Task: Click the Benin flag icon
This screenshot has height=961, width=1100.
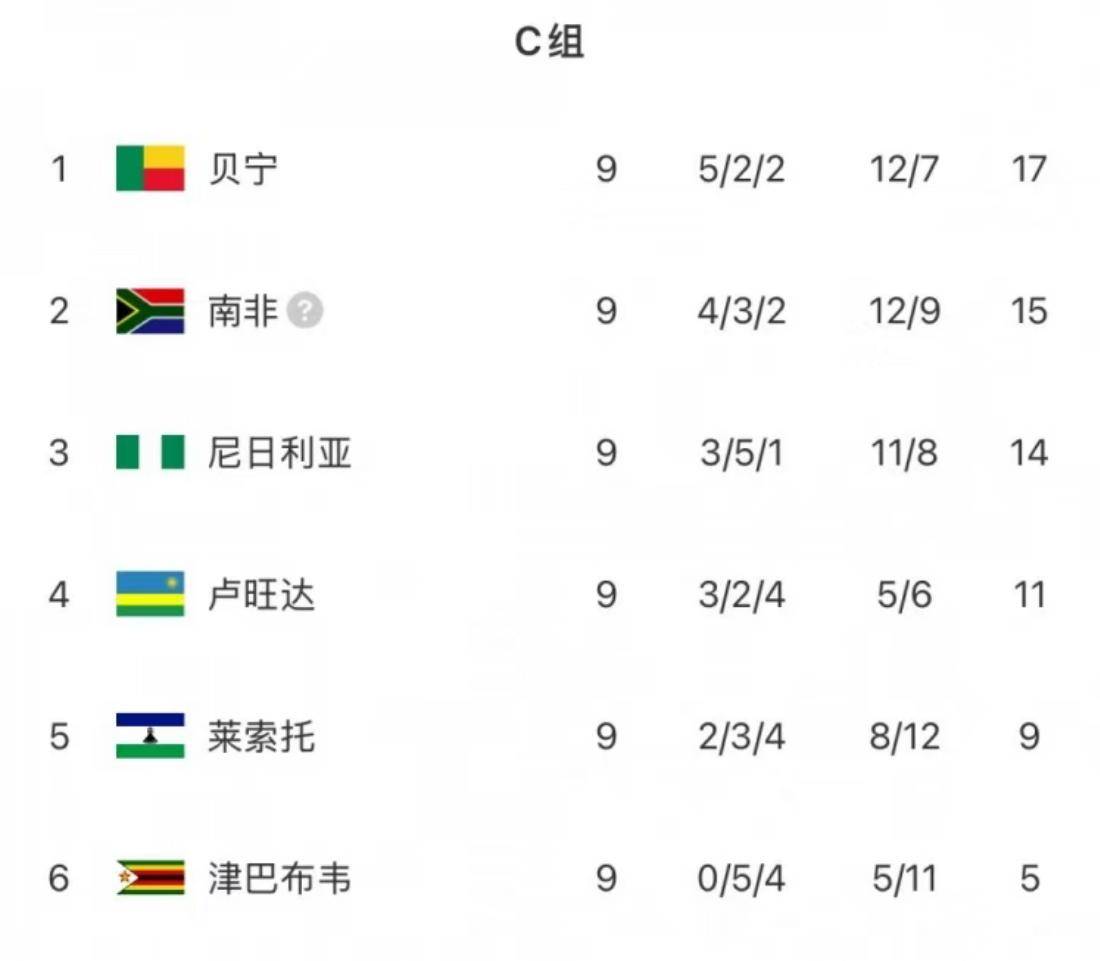Action: pyautogui.click(x=150, y=168)
